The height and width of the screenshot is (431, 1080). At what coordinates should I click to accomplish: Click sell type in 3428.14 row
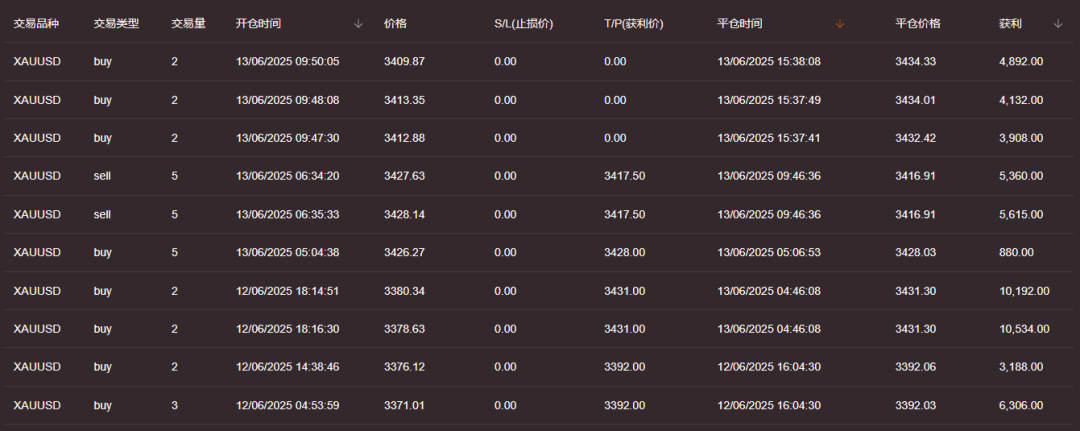coord(102,214)
